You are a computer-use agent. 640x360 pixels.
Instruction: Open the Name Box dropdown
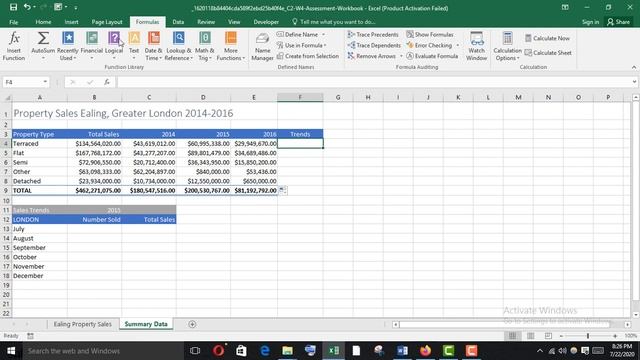pos(45,82)
